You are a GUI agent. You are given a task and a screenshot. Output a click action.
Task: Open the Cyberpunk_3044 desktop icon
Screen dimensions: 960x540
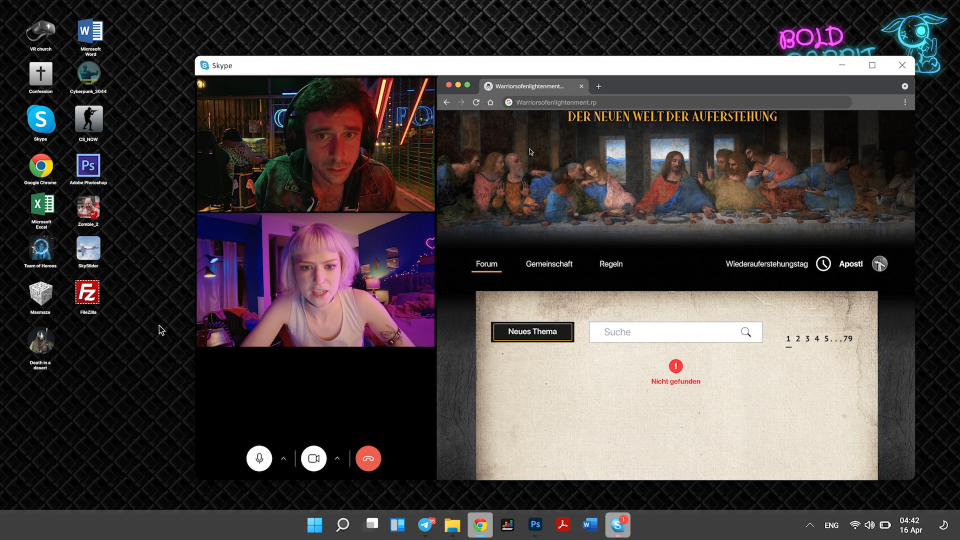point(88,78)
